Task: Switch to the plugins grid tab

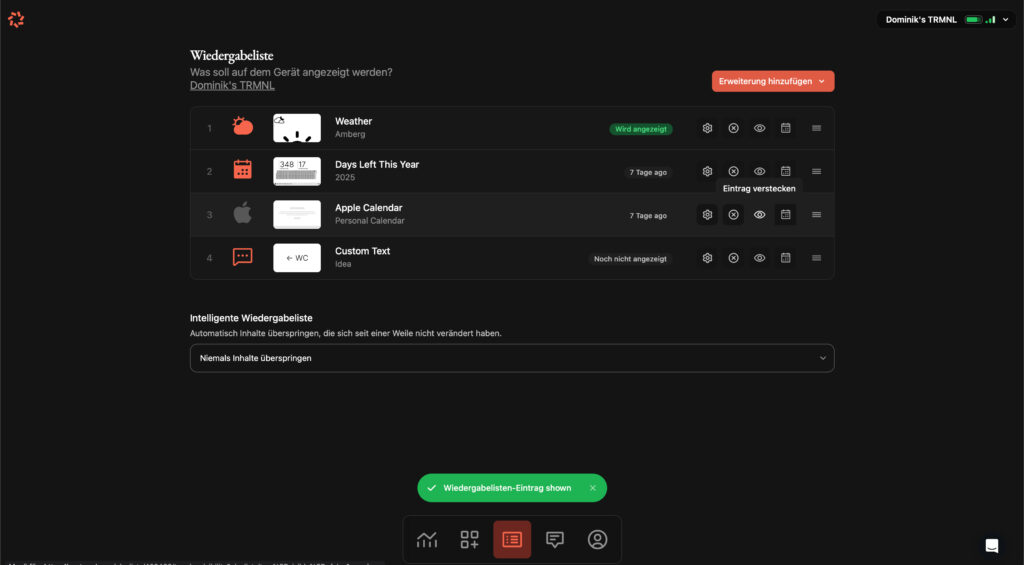Action: pos(469,540)
